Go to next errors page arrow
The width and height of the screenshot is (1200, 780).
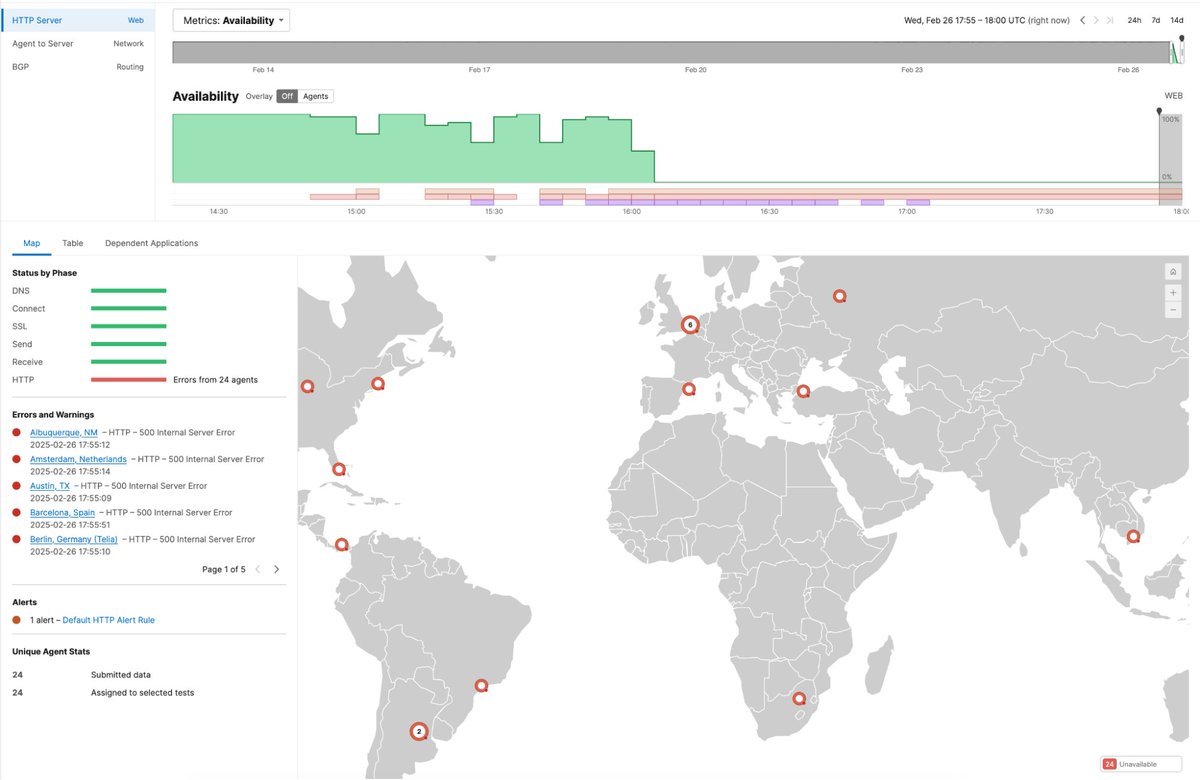tap(277, 569)
